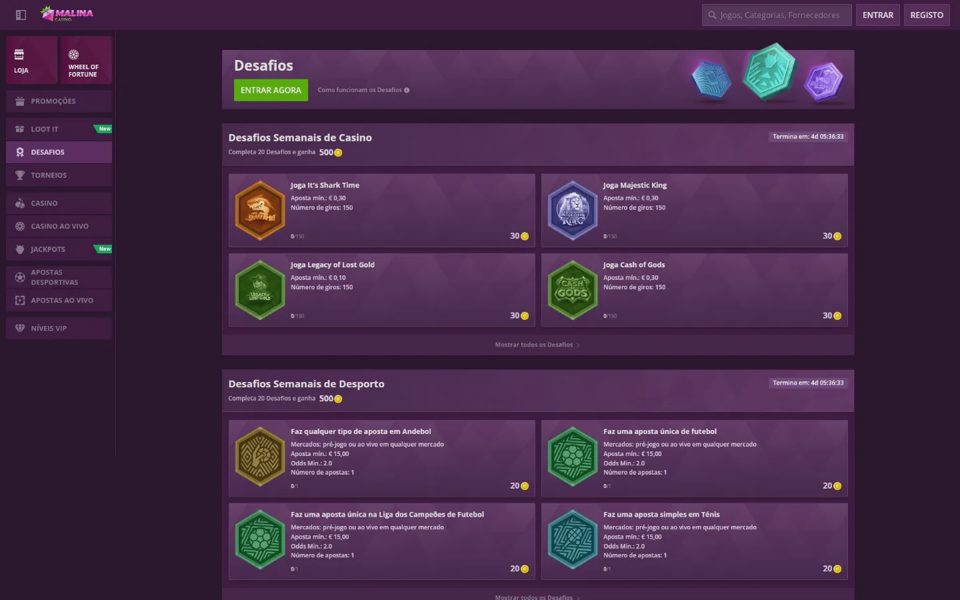Click the 30 coin reward on Shark Time card
The image size is (960, 600).
tap(519, 236)
